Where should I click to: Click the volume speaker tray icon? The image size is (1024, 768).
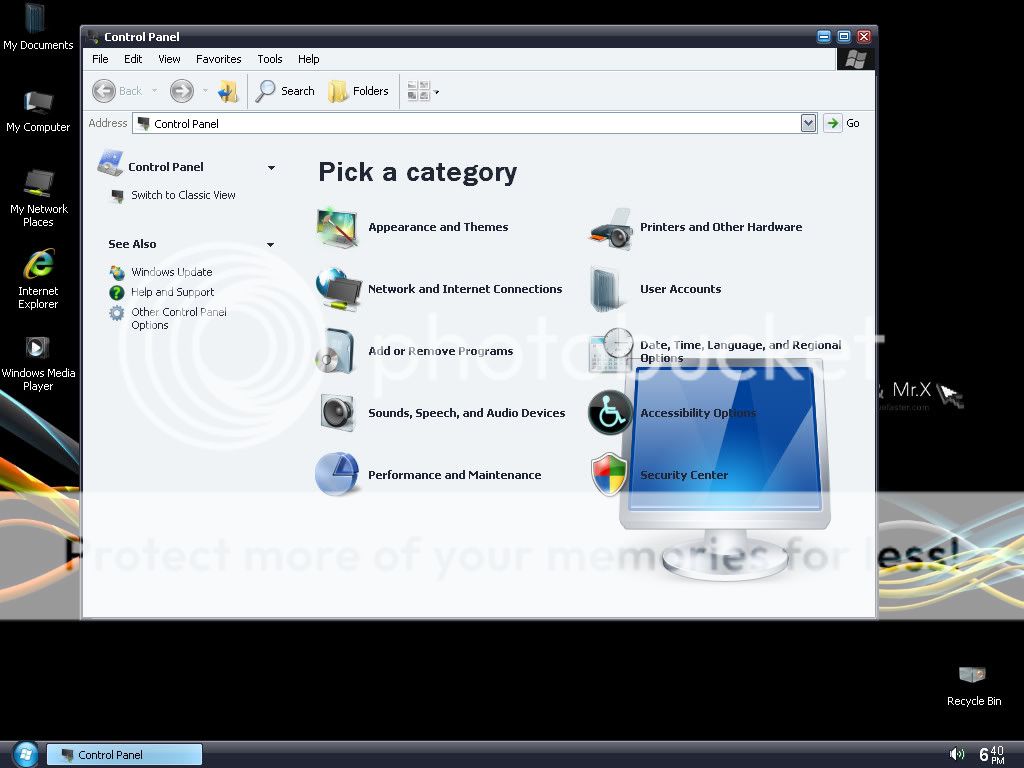(x=957, y=754)
